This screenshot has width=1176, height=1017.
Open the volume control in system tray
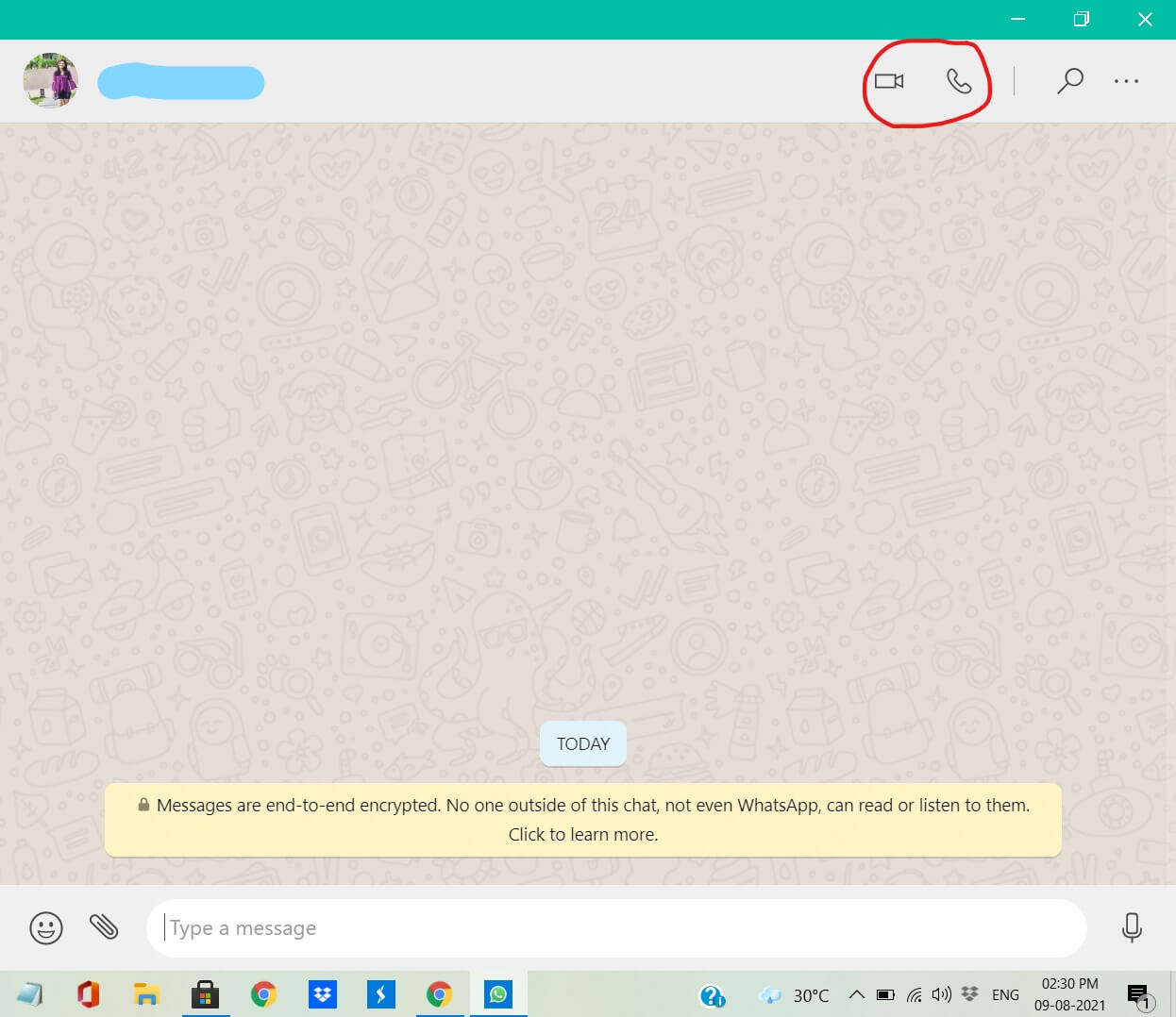coord(941,994)
